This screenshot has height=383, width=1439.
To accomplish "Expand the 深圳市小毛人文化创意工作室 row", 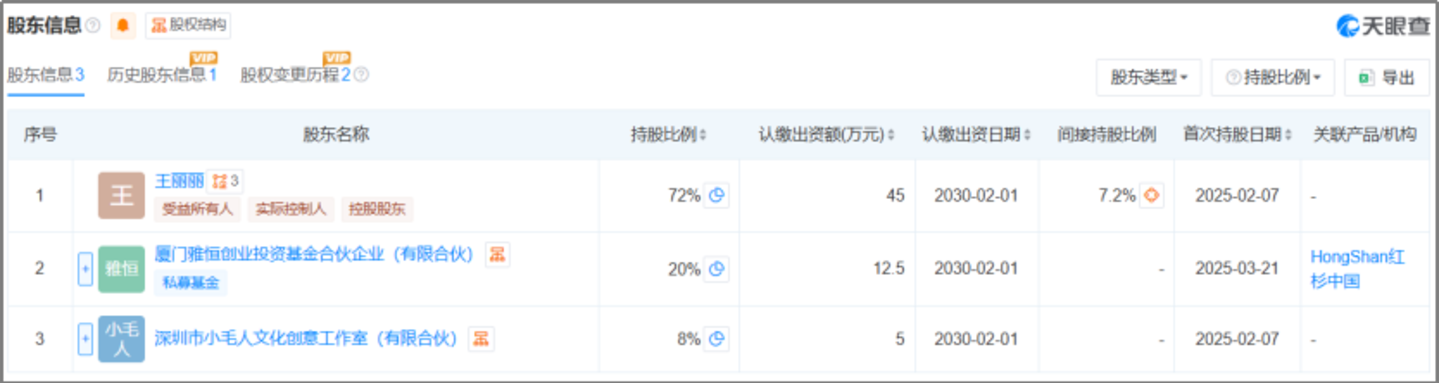I will pos(85,339).
